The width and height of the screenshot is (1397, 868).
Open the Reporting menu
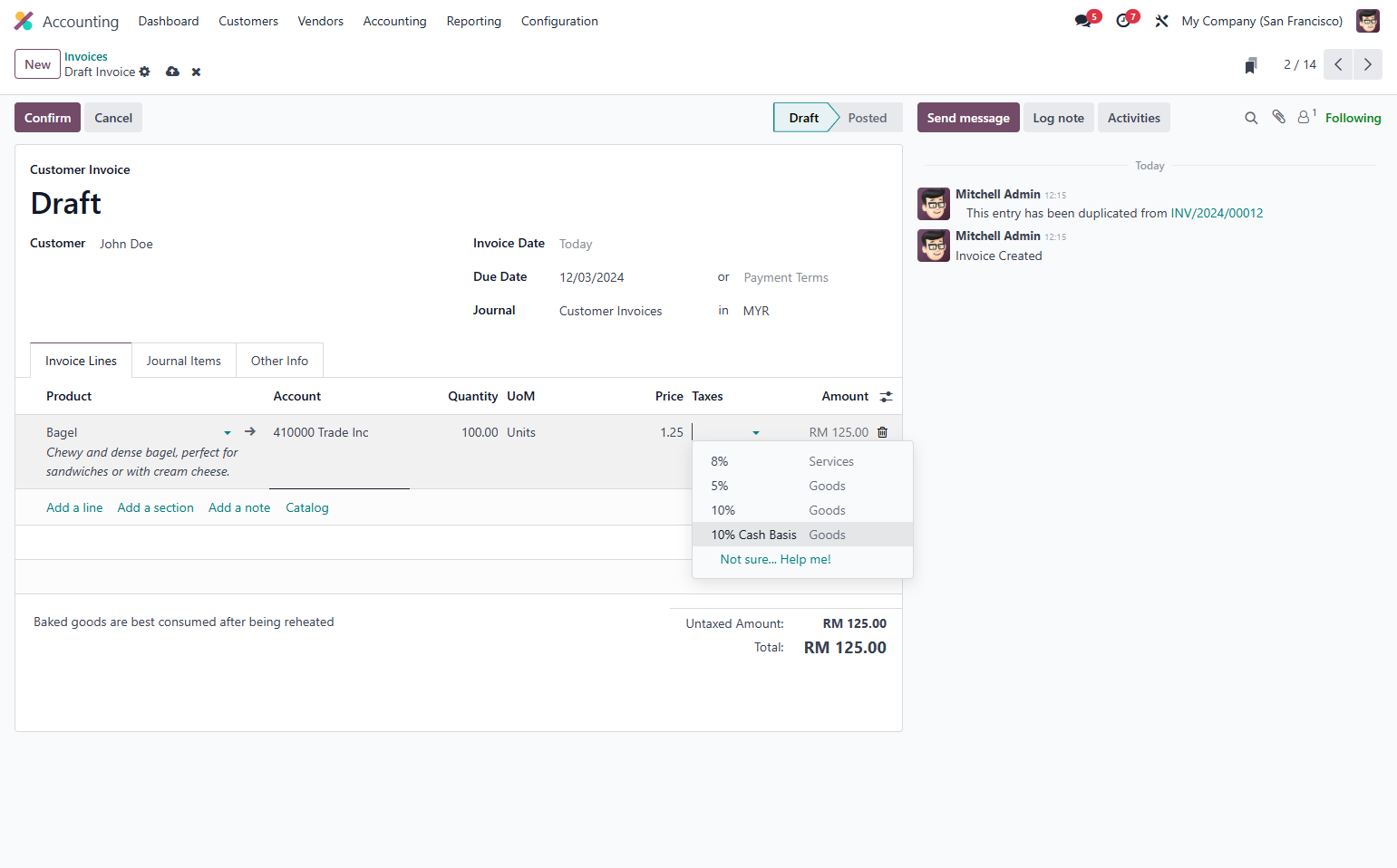(473, 21)
